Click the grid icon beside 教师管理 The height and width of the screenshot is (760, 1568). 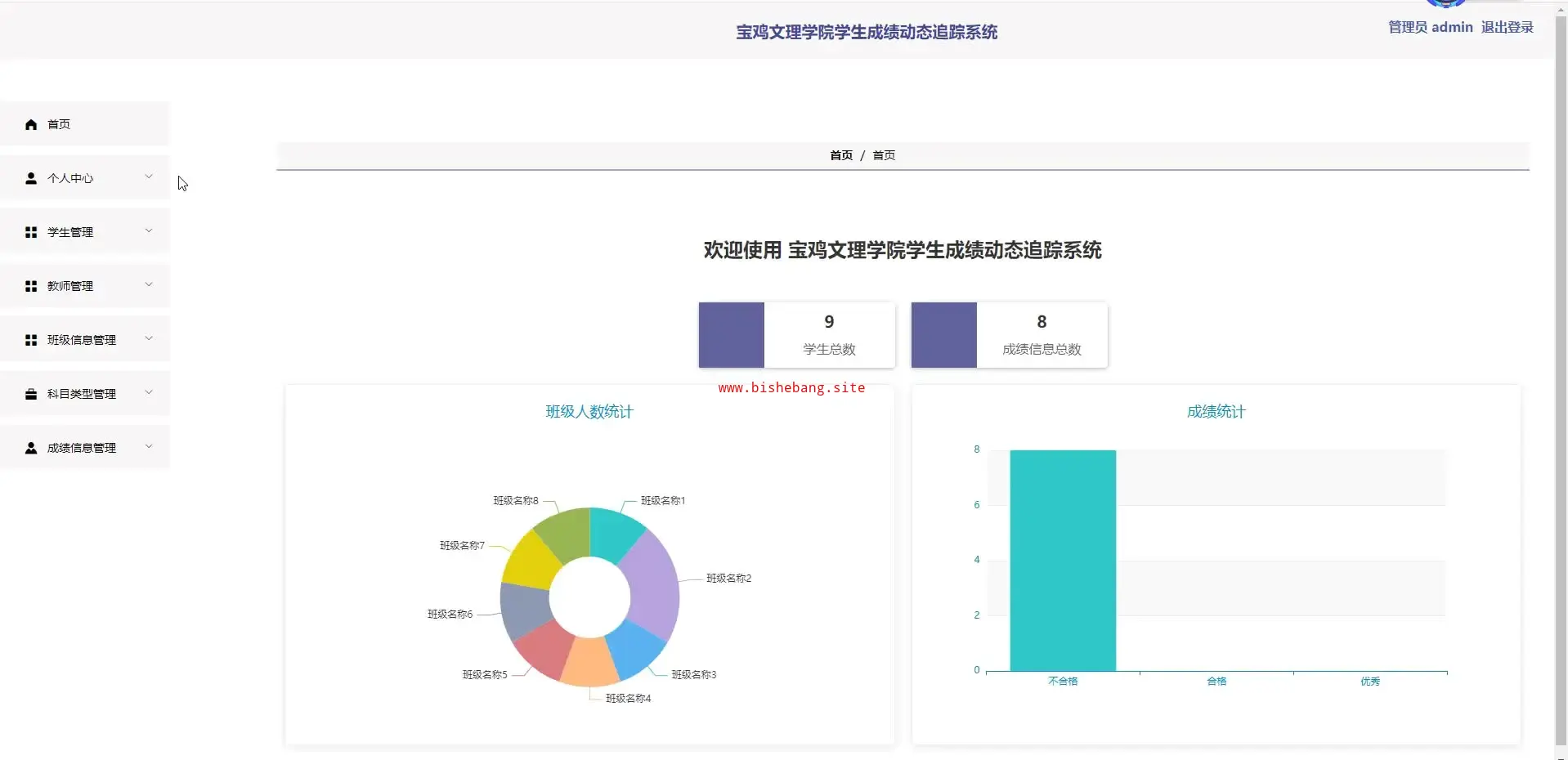click(31, 286)
